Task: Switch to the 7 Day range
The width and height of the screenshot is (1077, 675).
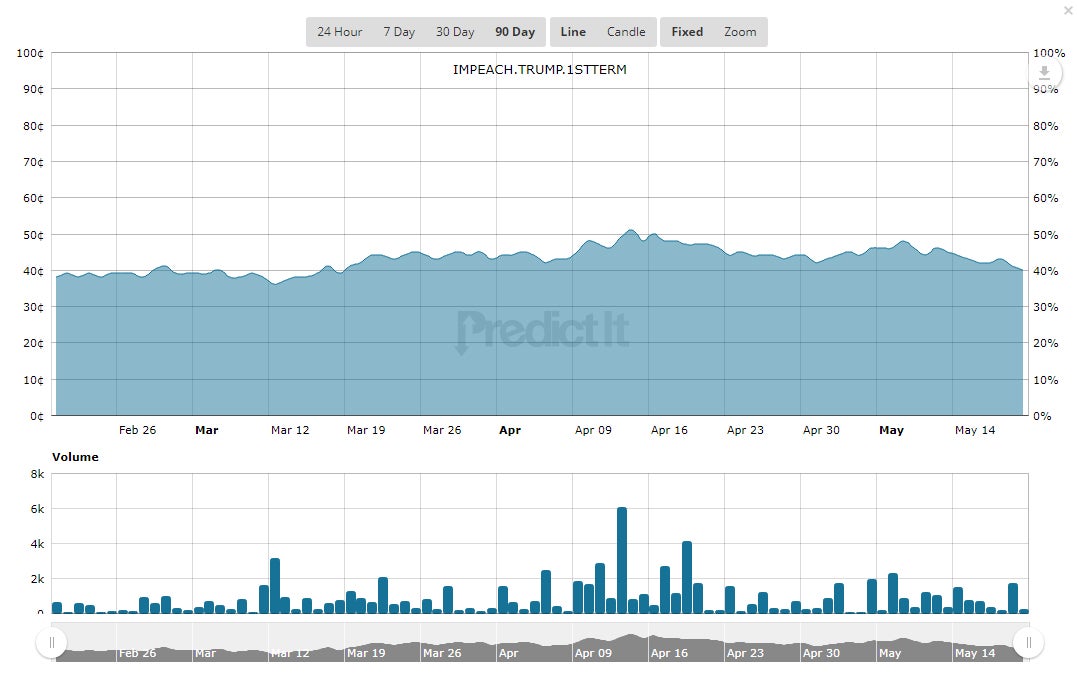Action: click(399, 32)
